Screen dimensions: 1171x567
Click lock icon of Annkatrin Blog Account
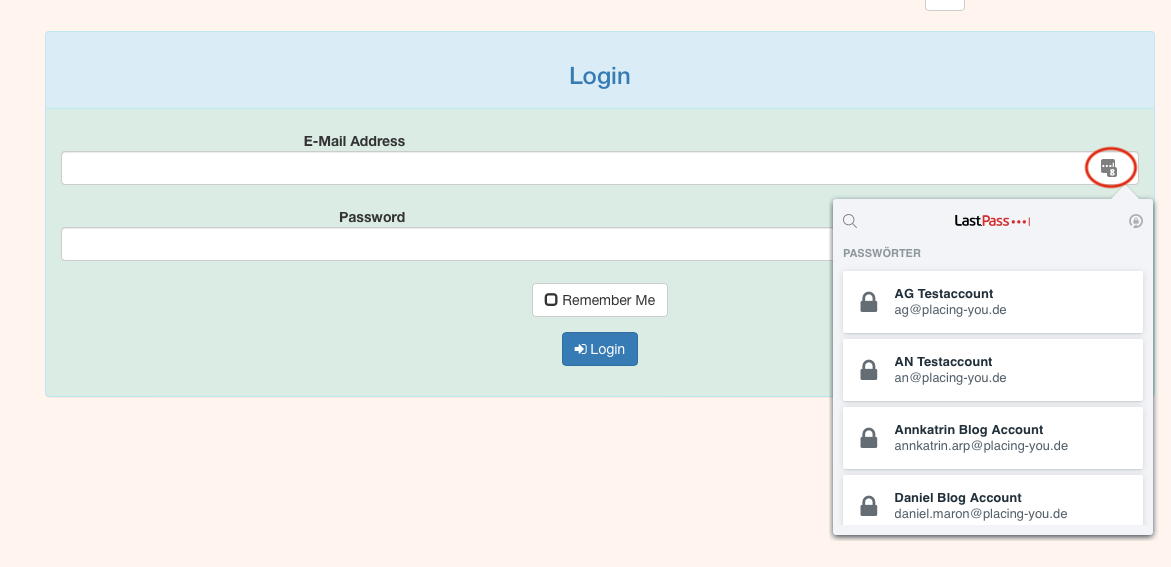[869, 438]
